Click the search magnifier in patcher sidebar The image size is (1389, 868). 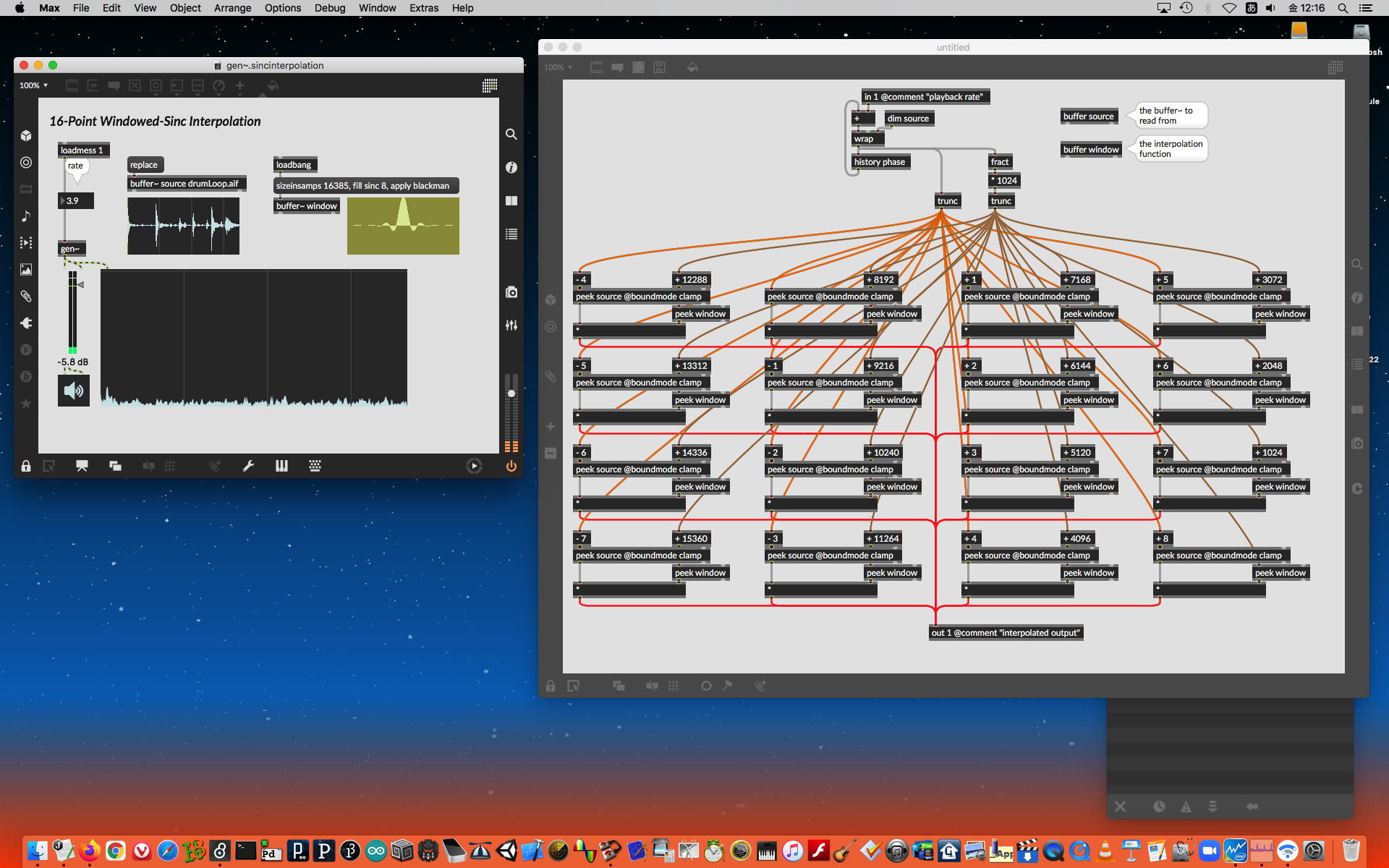pos(511,135)
